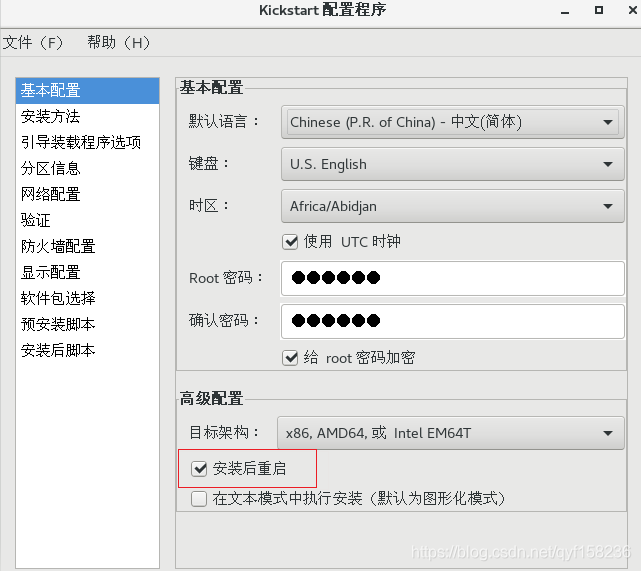Enable 在文本模式中执行安装 checkbox
Screen dimensions: 641x571
click(199, 499)
